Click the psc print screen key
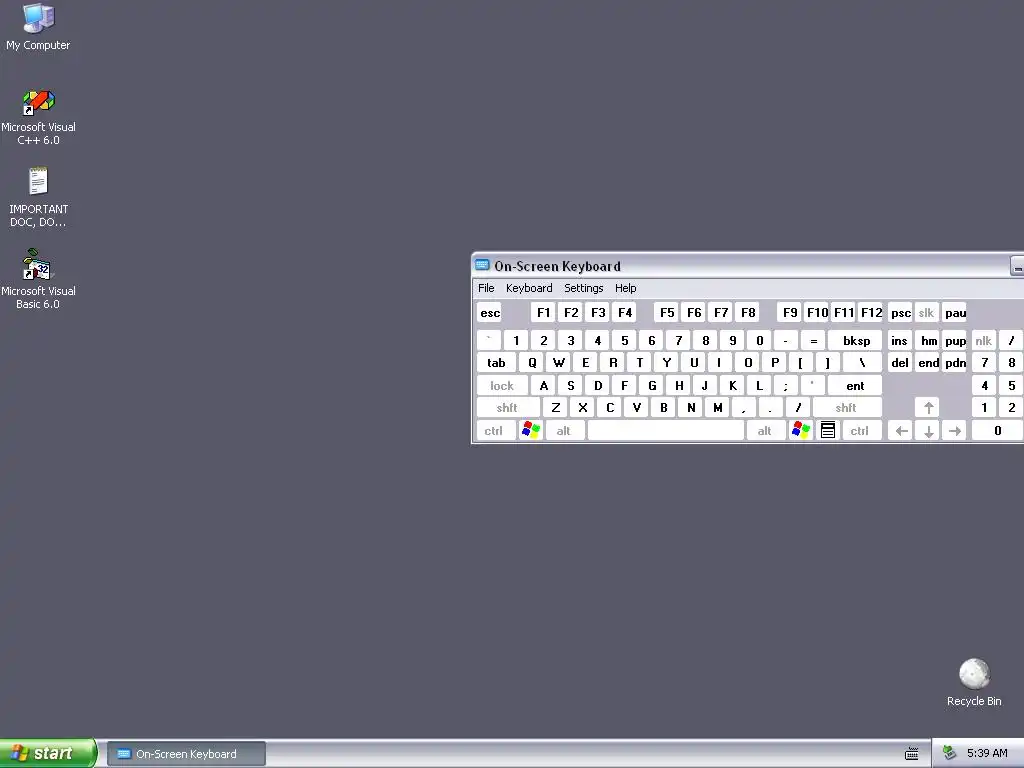 (x=901, y=312)
